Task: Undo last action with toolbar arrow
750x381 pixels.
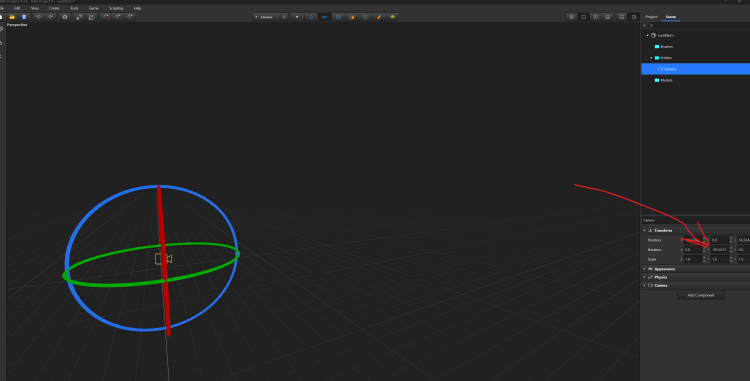Action: [x=38, y=17]
